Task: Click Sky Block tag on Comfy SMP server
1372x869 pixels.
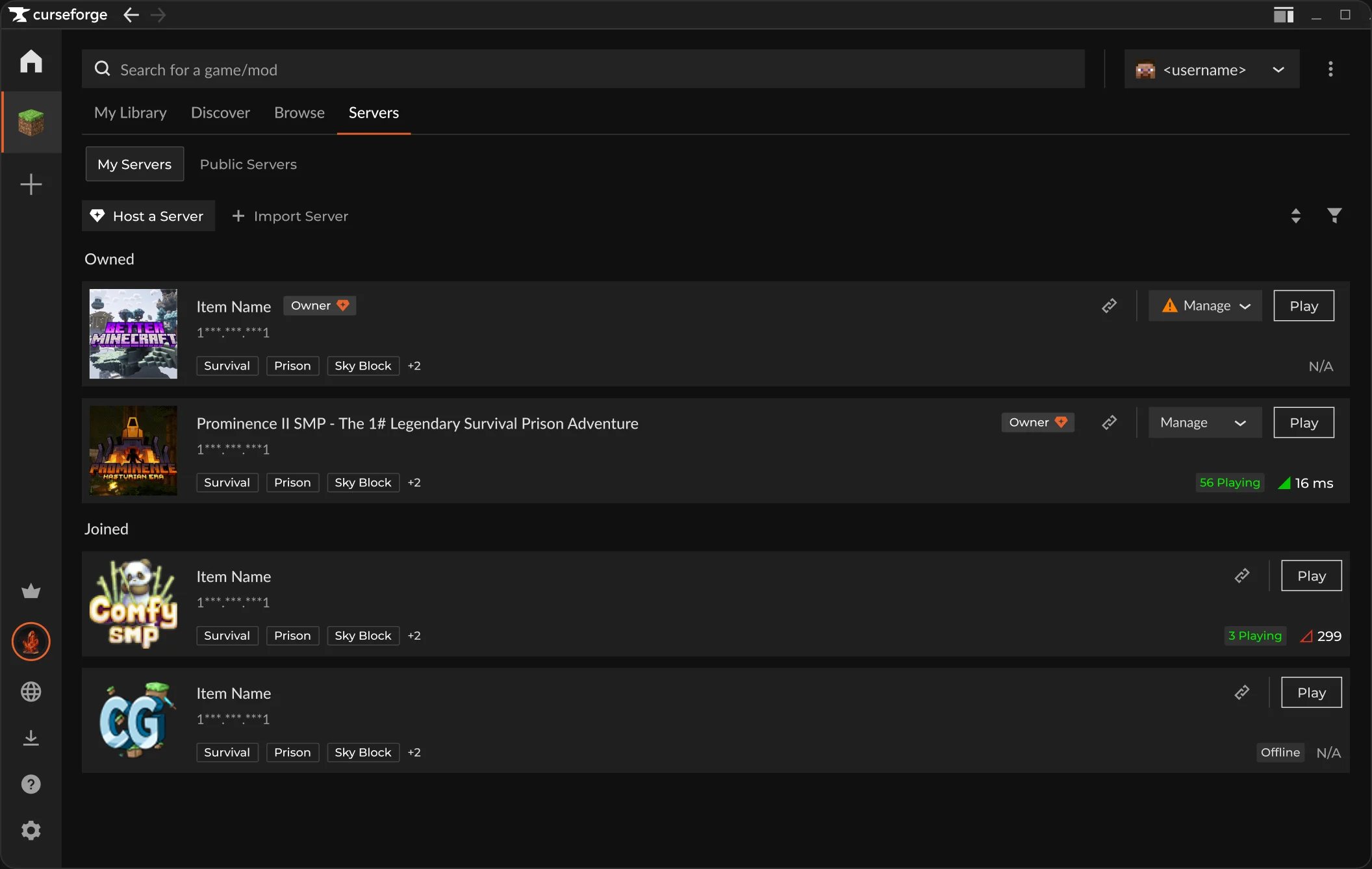Action: click(x=362, y=636)
